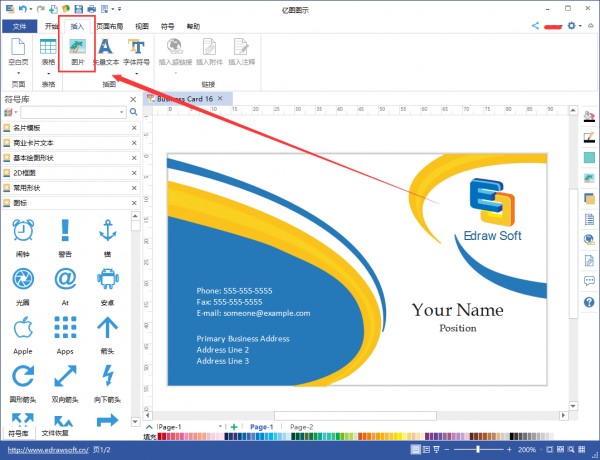
Task: Switch to the 页面布局 ribbon tab
Action: point(109,26)
